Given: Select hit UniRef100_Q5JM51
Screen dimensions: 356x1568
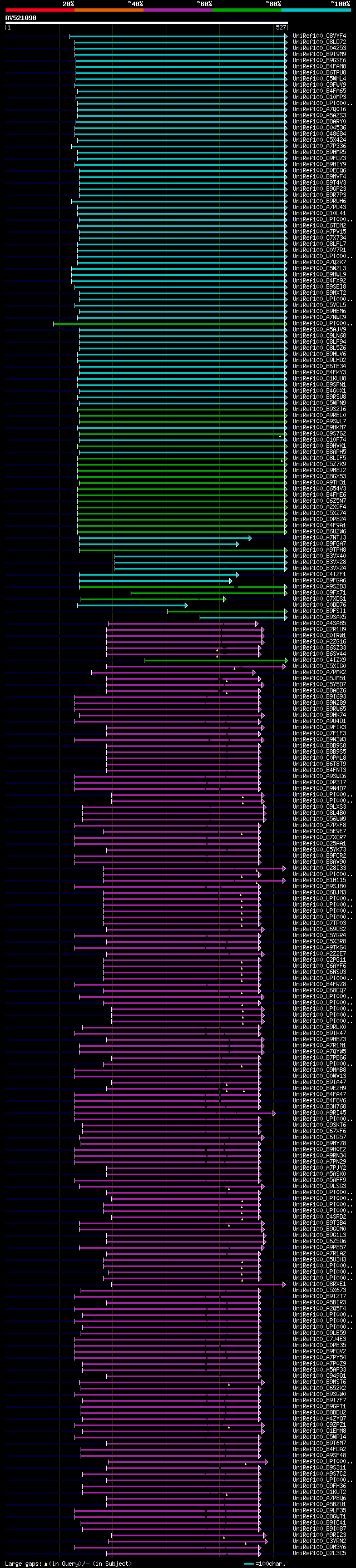Looking at the screenshot, I should point(319,678).
